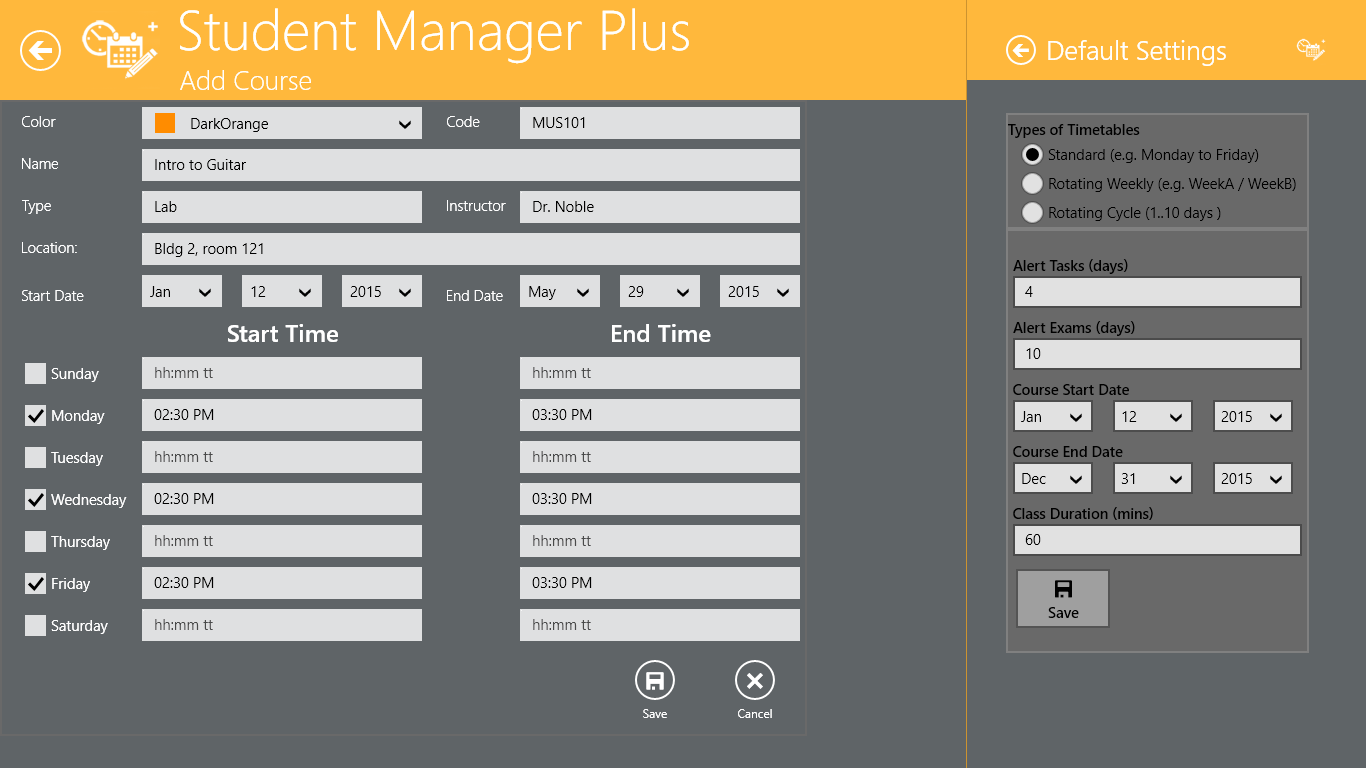The width and height of the screenshot is (1366, 768).
Task: Click the Sunday start time field
Action: point(281,373)
